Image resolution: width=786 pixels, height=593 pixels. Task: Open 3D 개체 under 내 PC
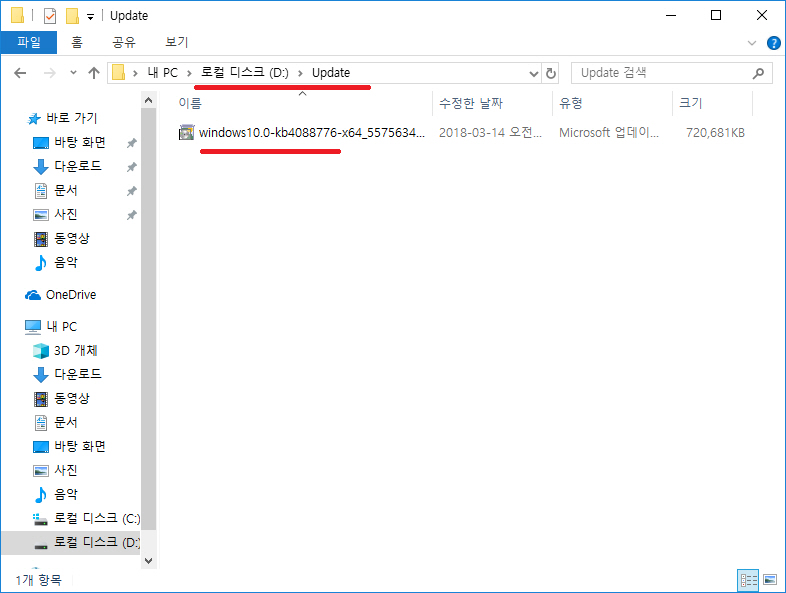point(76,350)
